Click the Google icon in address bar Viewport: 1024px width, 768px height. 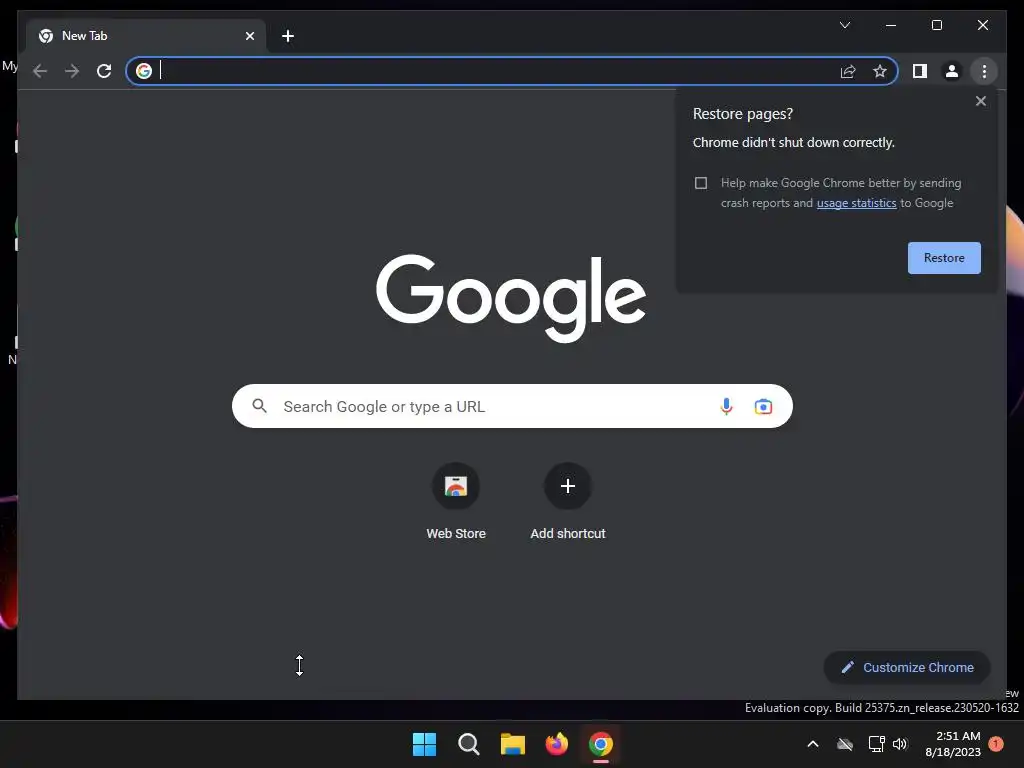click(144, 71)
